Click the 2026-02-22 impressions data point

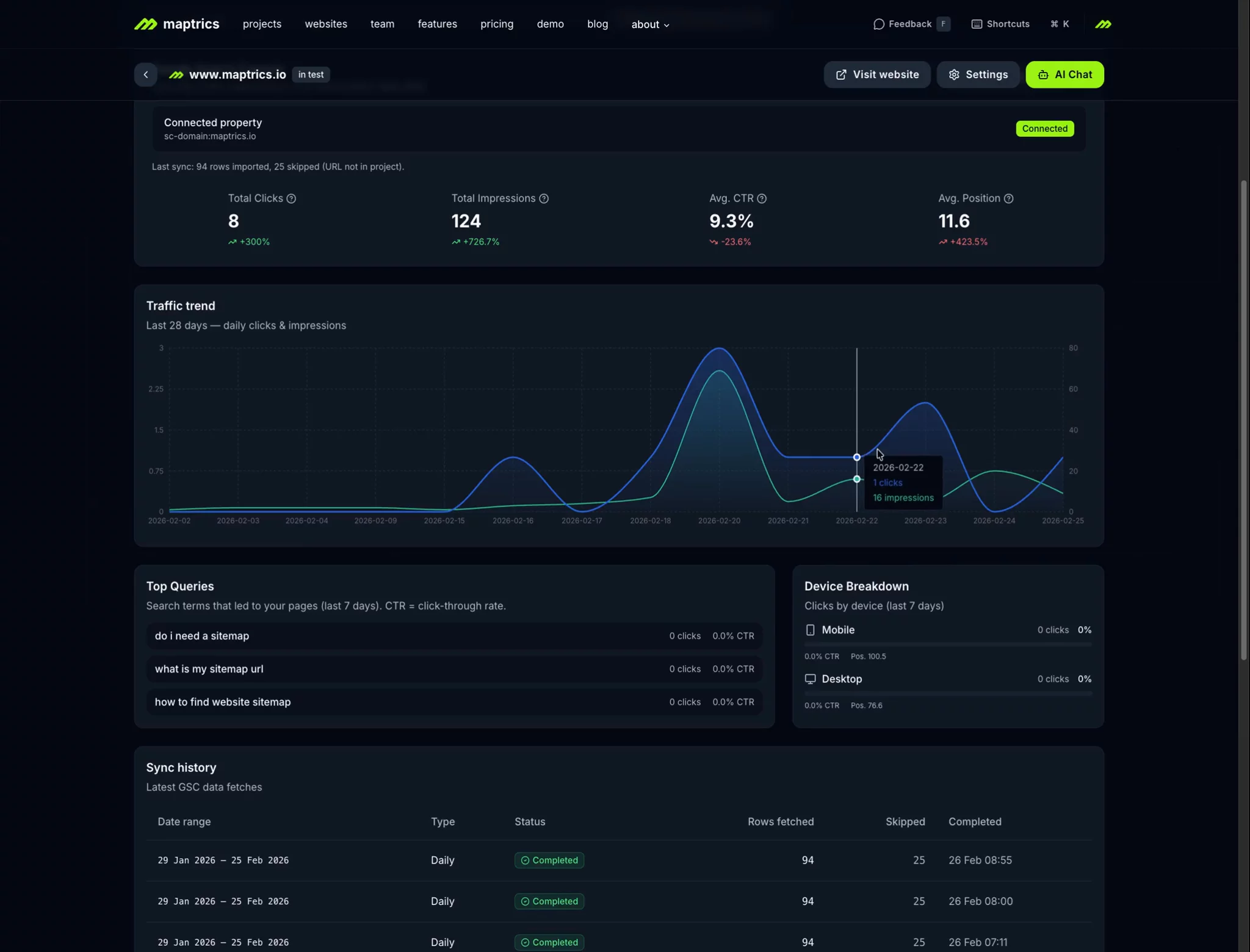click(857, 479)
